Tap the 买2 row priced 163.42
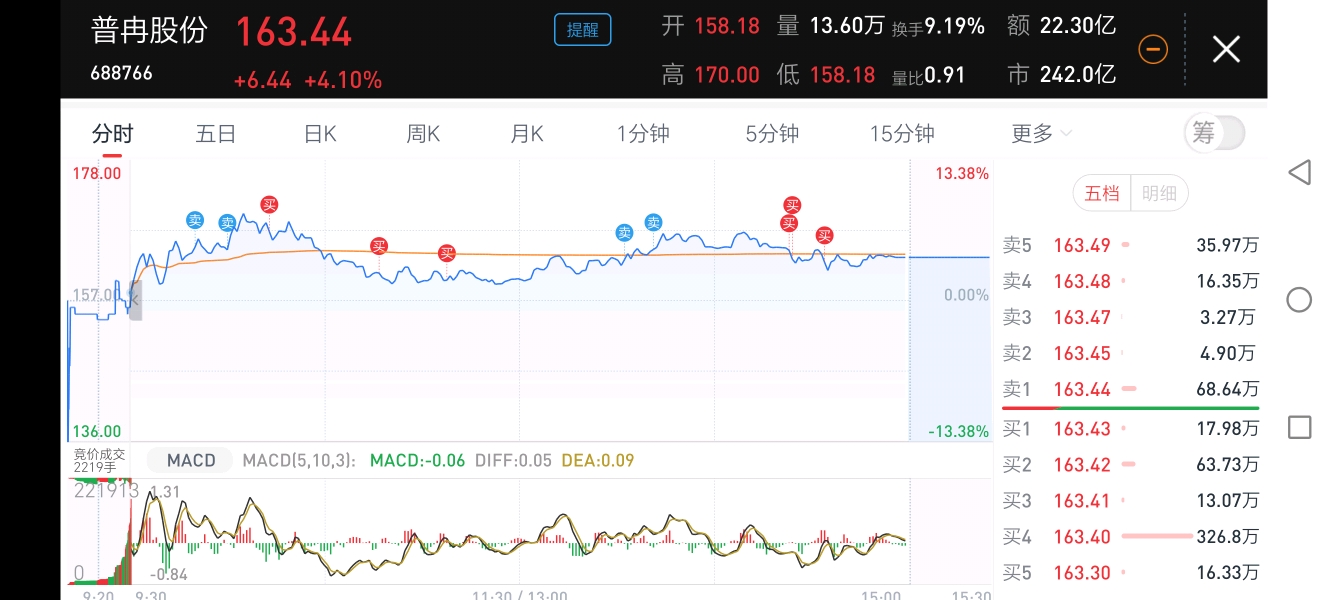 1130,464
